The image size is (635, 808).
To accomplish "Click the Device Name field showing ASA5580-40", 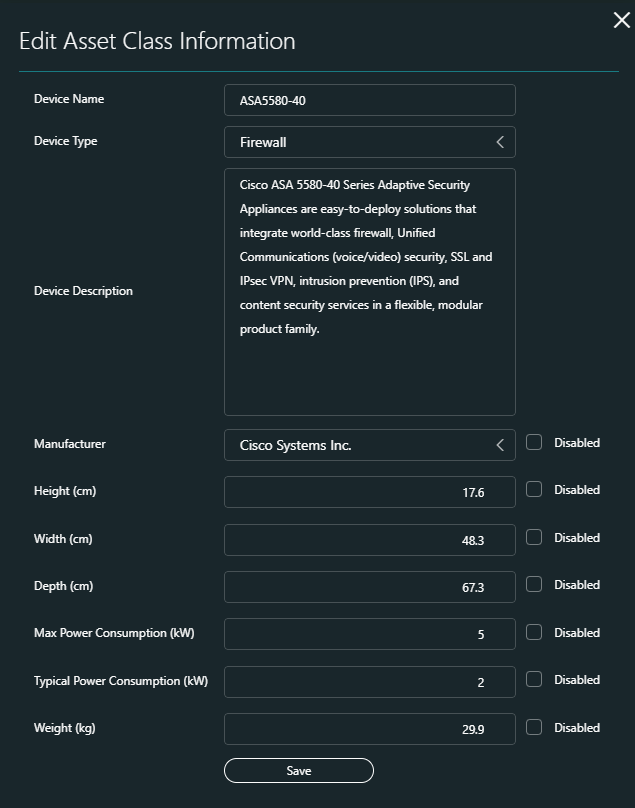I will click(x=370, y=99).
